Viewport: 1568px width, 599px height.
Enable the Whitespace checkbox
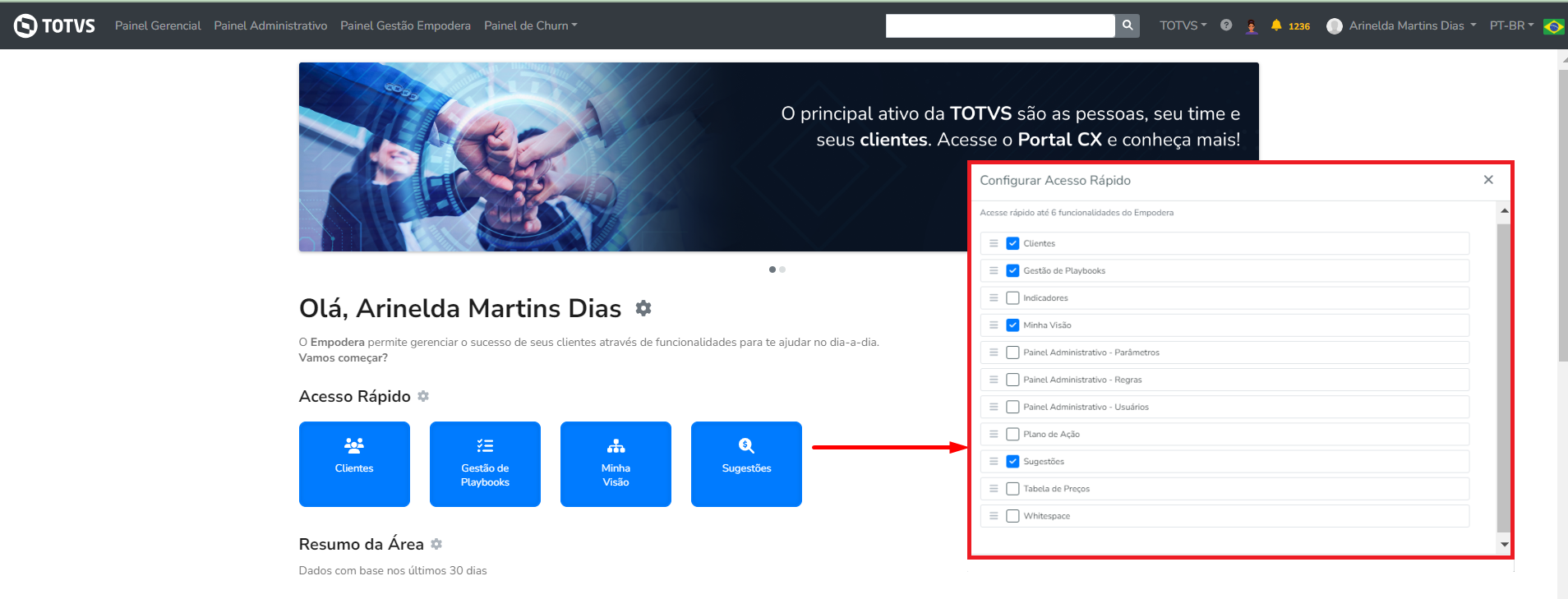[x=1012, y=516]
